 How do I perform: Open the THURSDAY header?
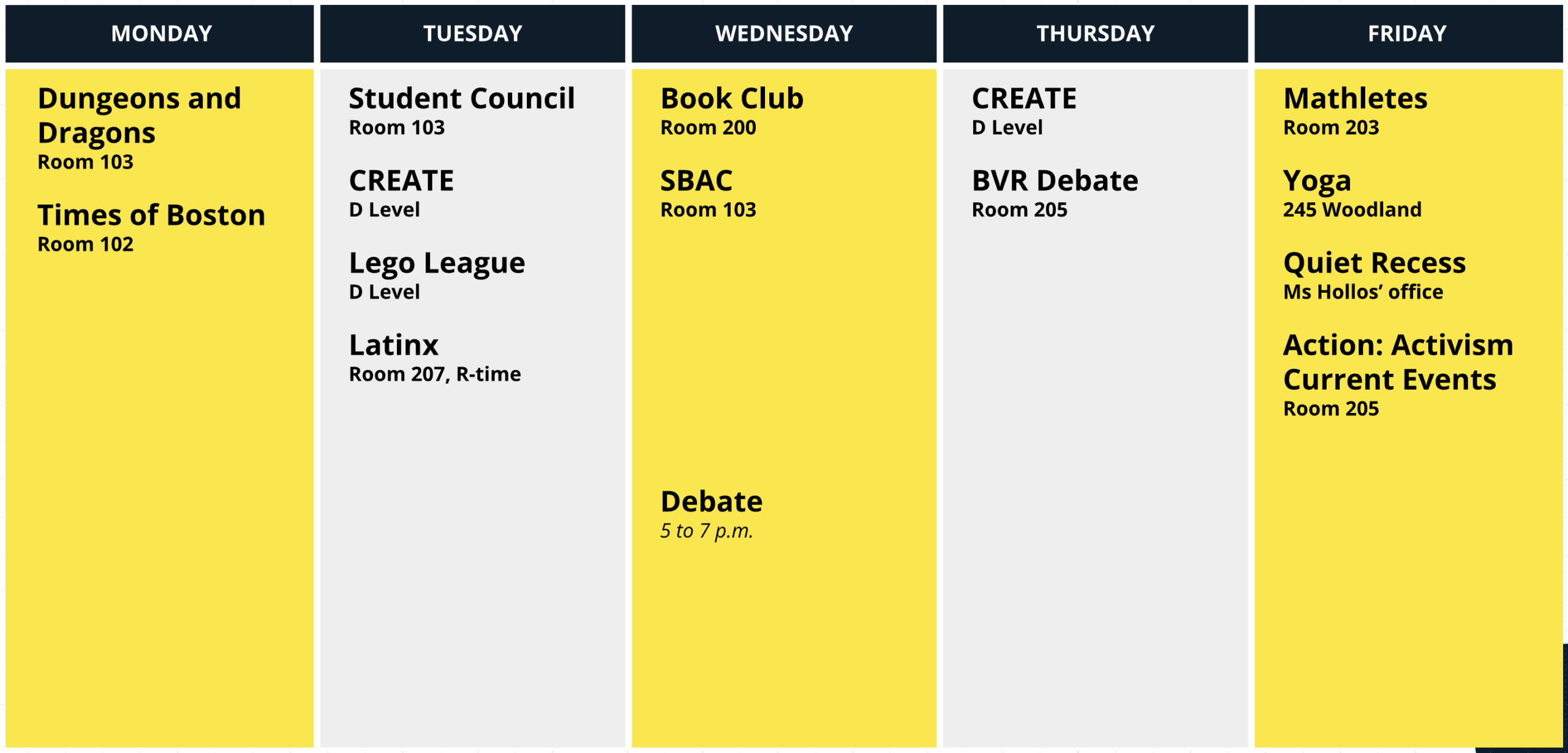click(1095, 34)
